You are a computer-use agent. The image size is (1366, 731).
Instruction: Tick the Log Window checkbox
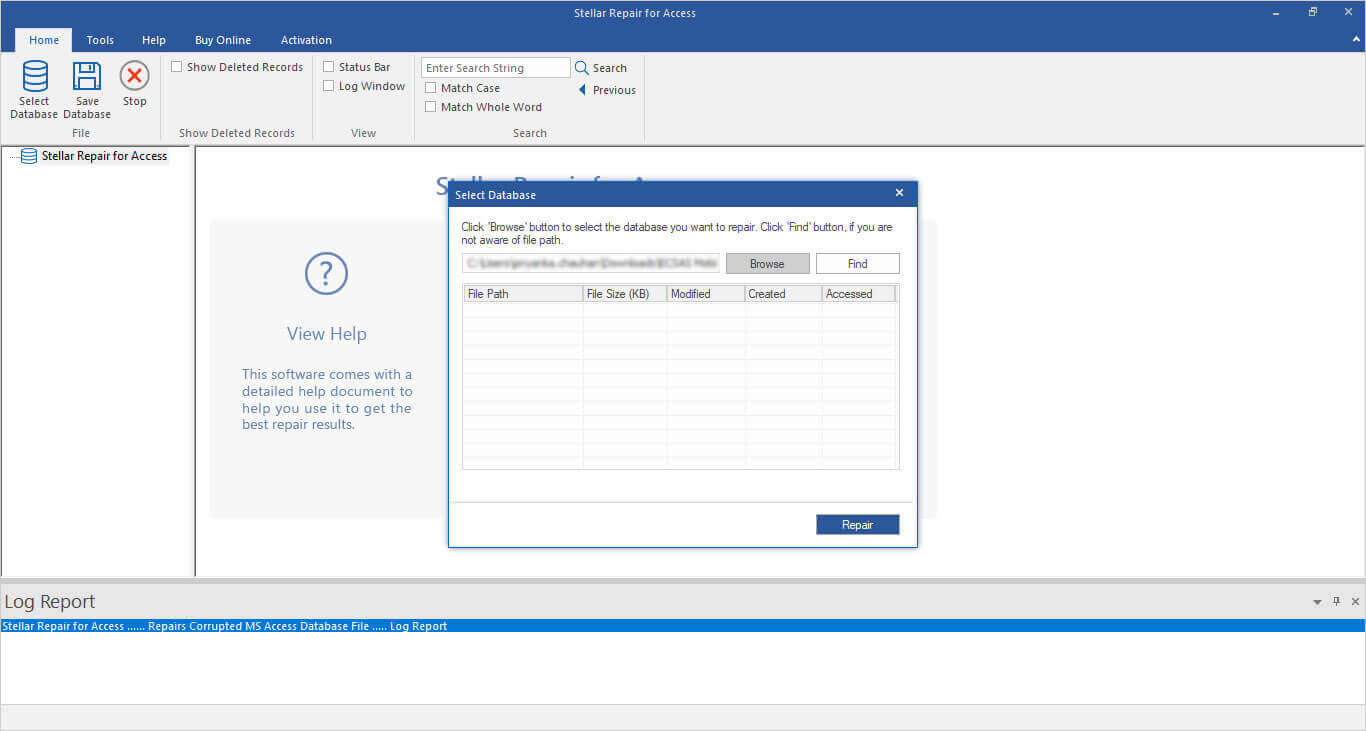click(329, 86)
